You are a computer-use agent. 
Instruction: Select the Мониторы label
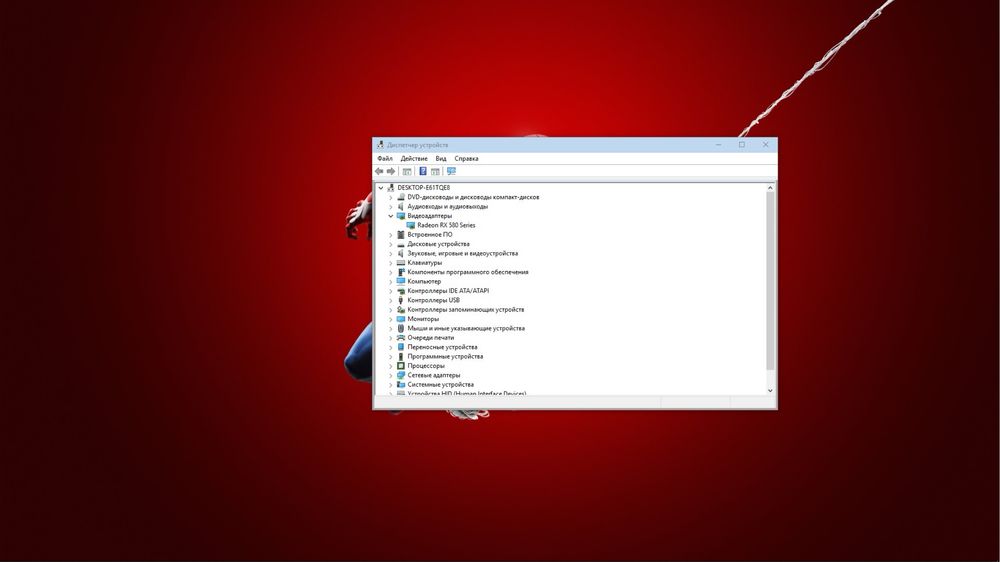click(x=423, y=319)
